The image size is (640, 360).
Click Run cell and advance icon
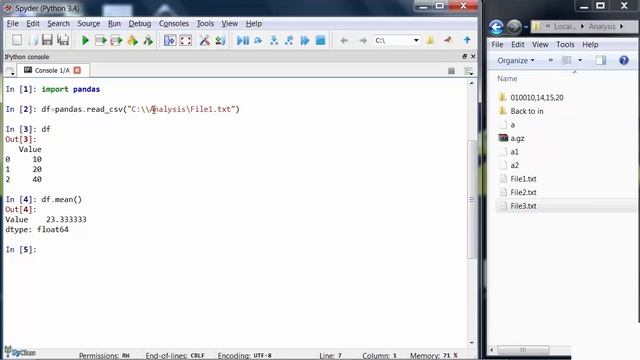point(116,40)
